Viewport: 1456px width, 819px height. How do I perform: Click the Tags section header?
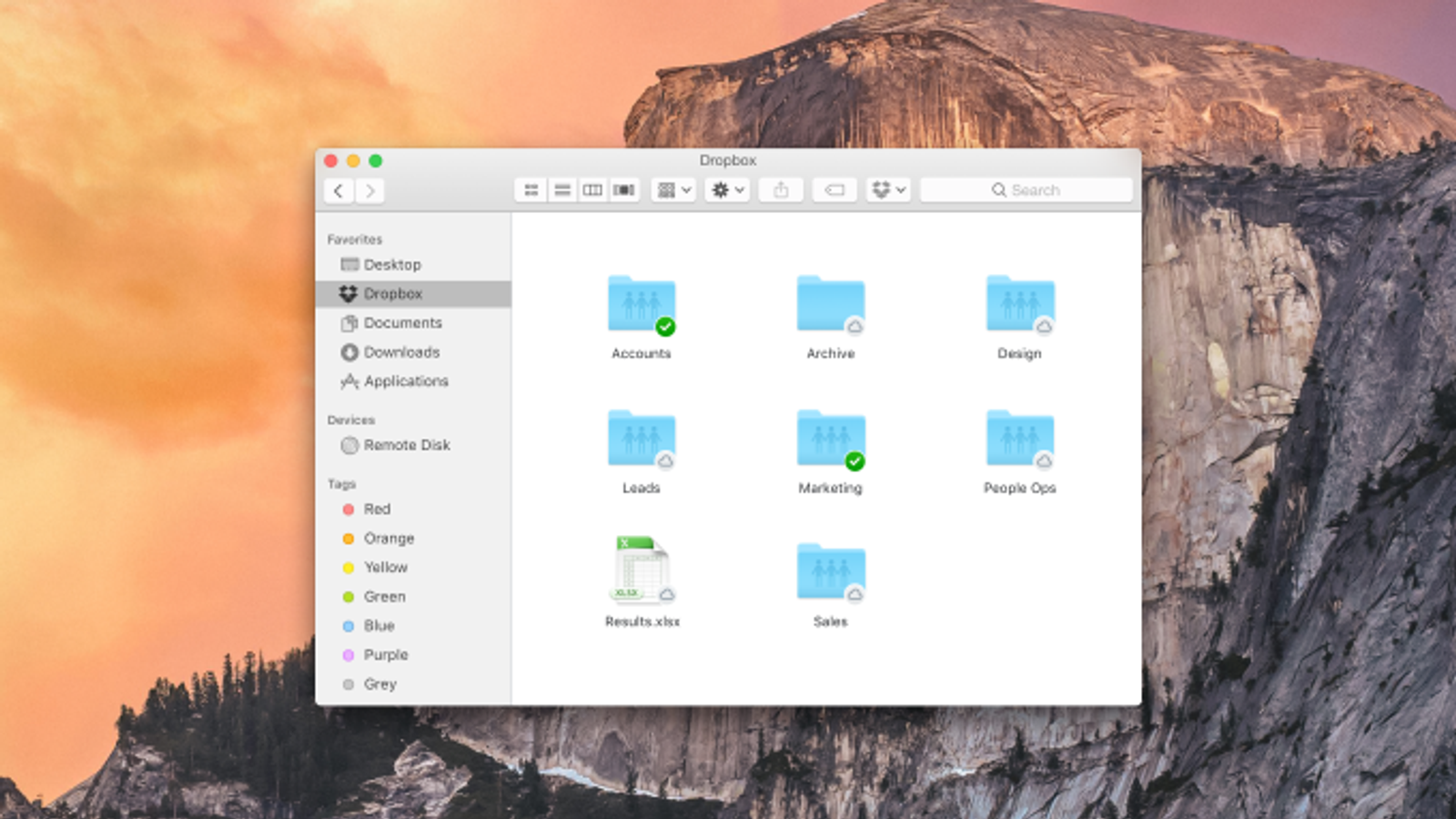click(341, 484)
